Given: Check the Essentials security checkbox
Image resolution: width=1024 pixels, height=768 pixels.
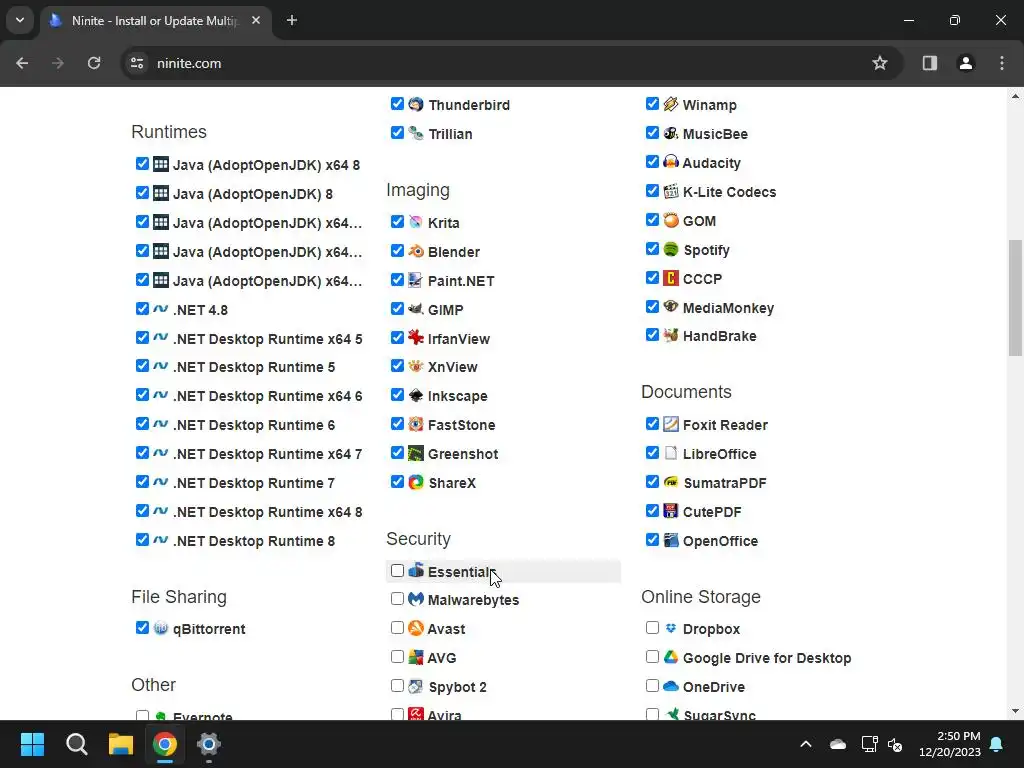Looking at the screenshot, I should pyautogui.click(x=397, y=570).
